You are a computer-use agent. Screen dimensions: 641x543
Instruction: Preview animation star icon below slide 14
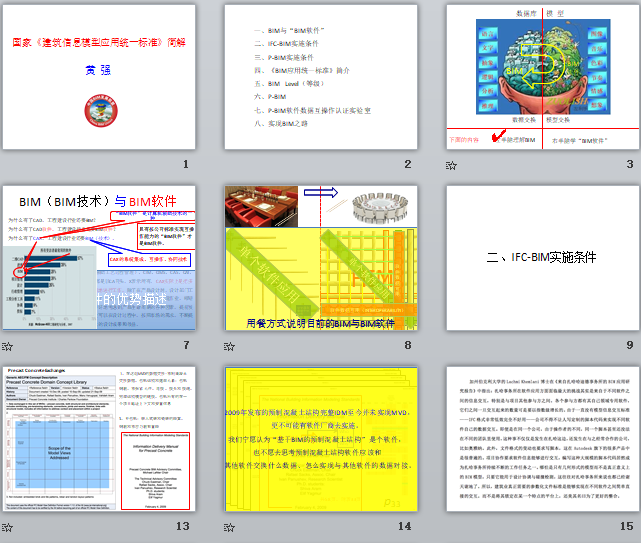point(229,527)
